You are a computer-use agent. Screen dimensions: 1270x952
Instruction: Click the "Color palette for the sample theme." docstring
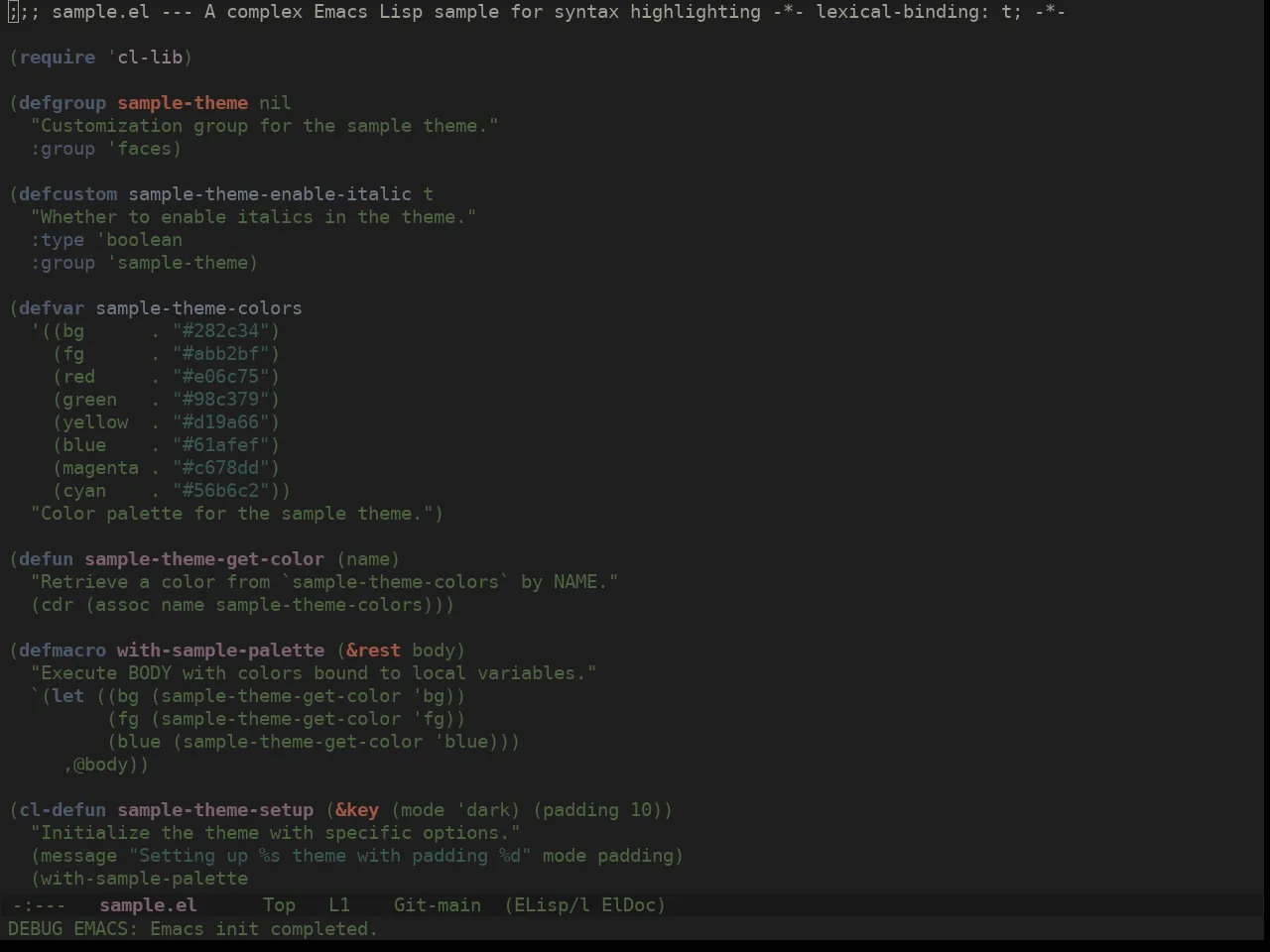232,514
